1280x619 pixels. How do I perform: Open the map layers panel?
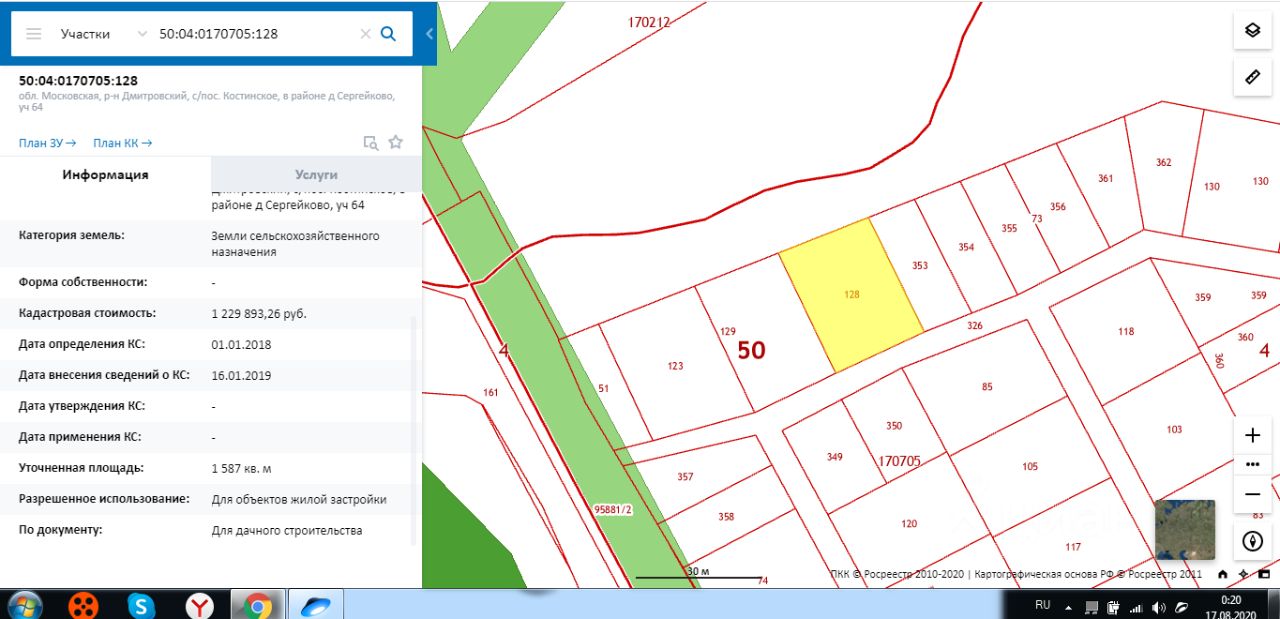pos(1252,31)
